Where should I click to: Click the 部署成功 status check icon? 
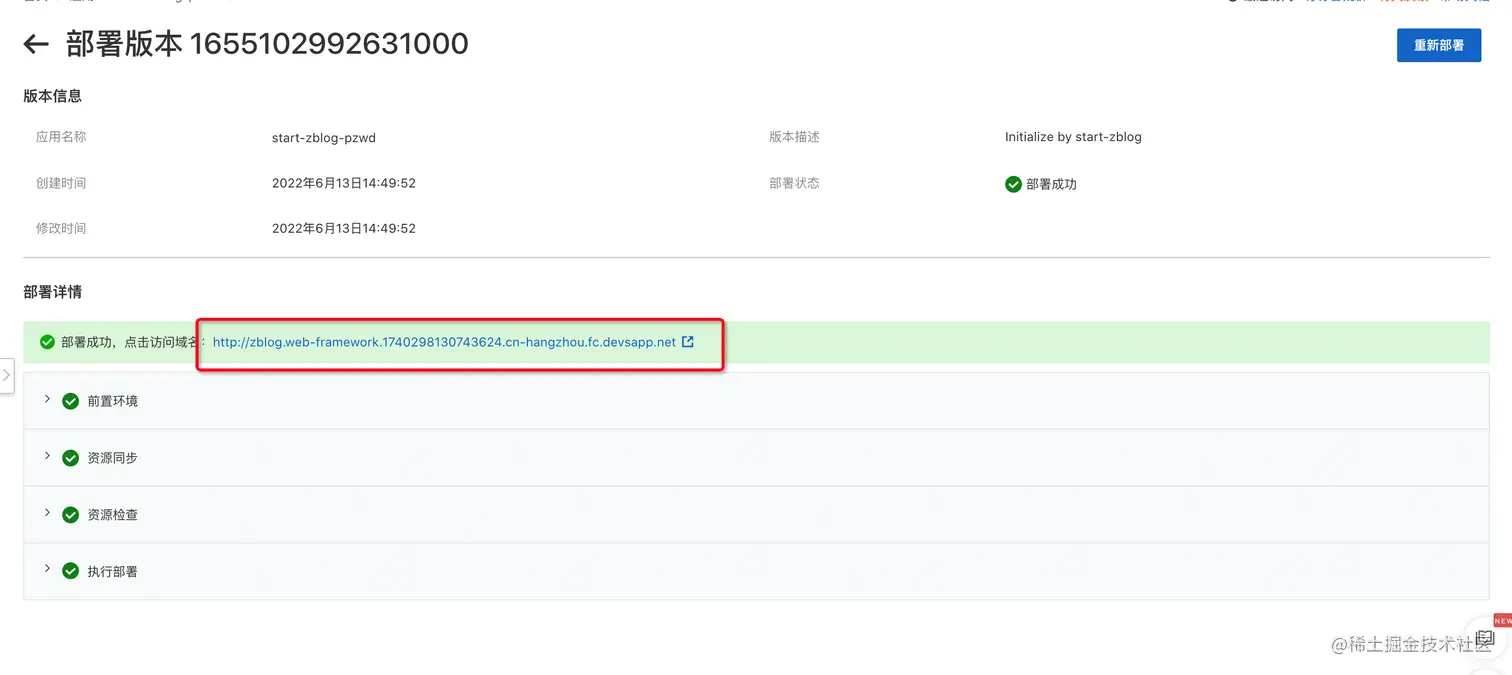tap(1013, 184)
